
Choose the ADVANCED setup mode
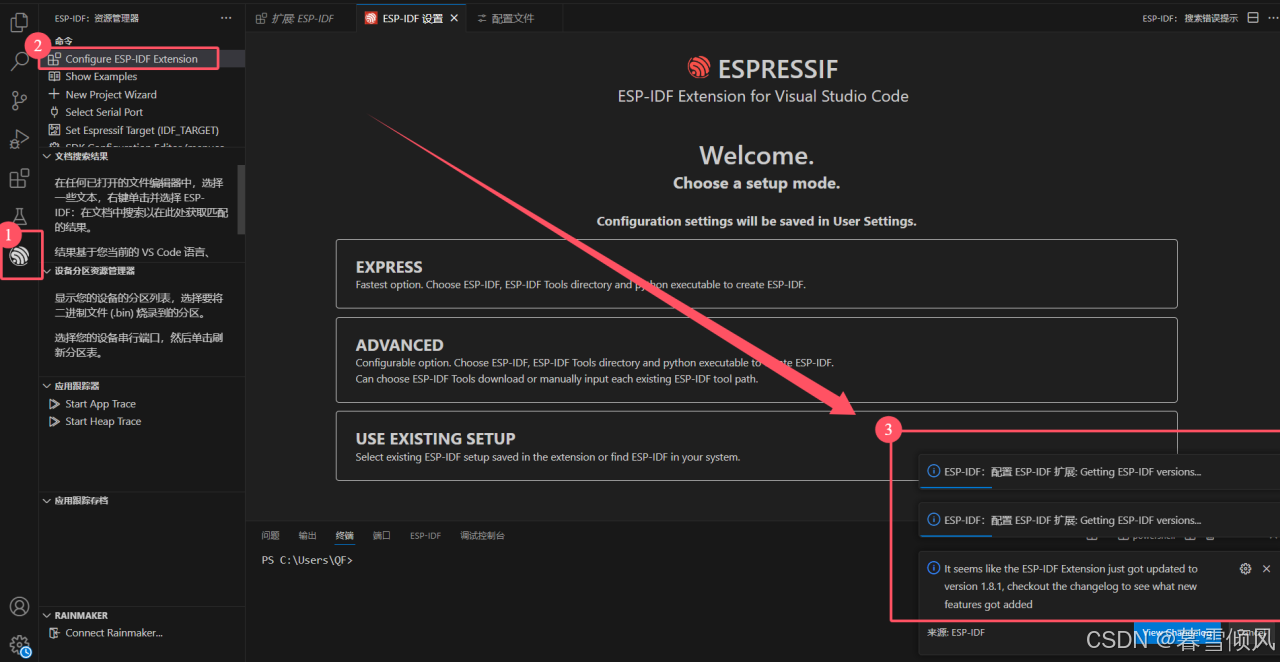tap(756, 360)
